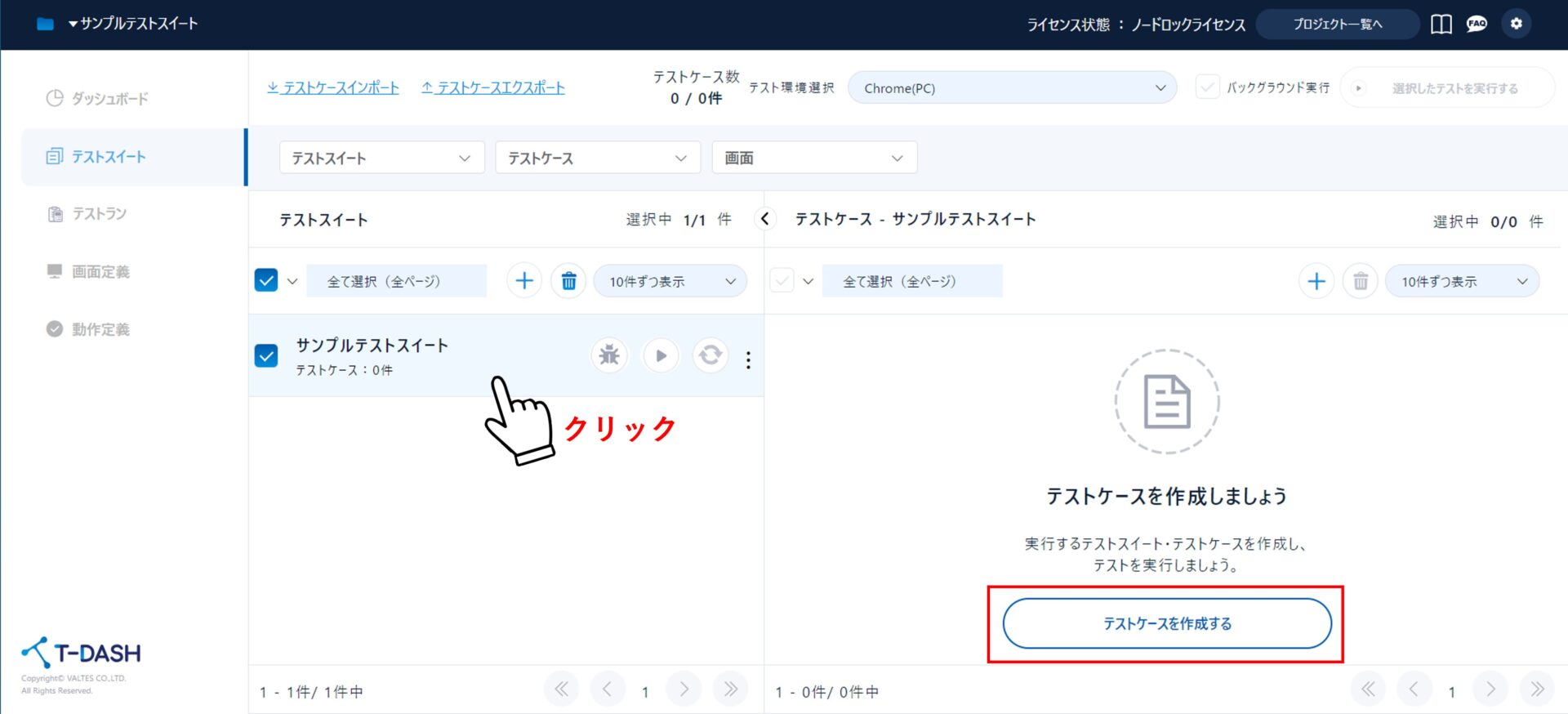Open the FAQ chat icon
This screenshot has width=1568, height=714.
(1477, 24)
